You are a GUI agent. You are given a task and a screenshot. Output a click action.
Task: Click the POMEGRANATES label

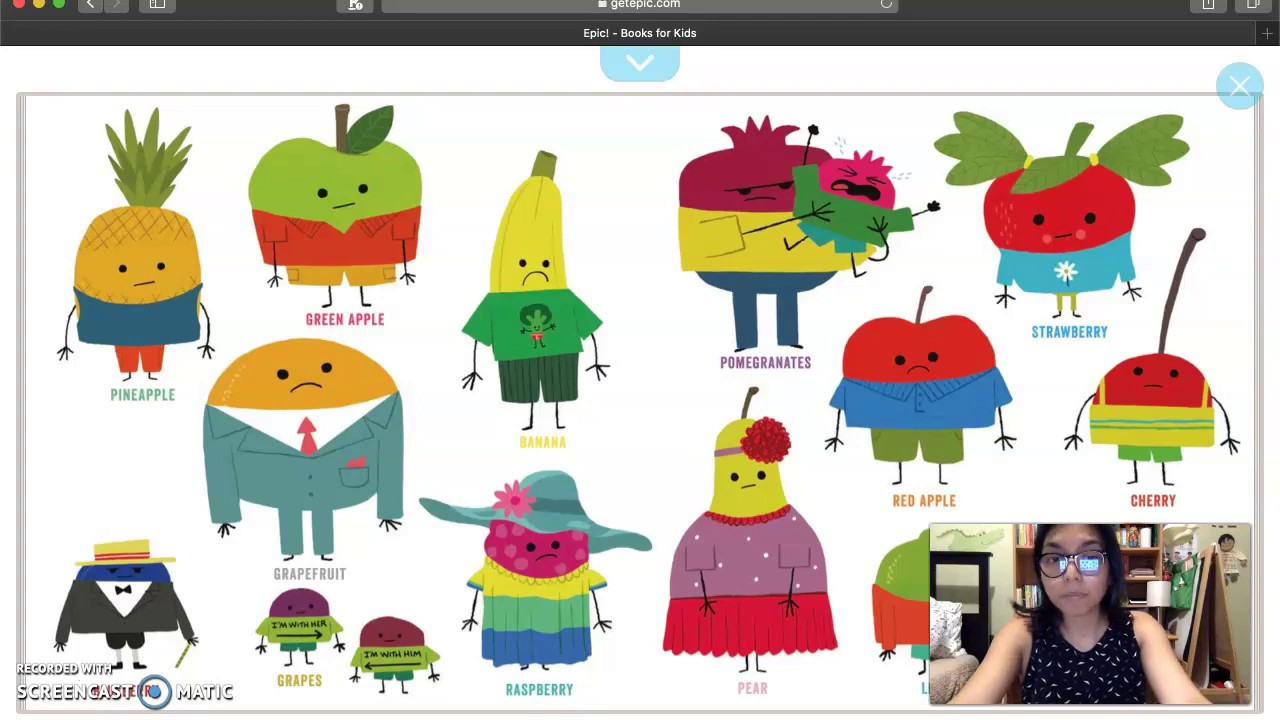(x=766, y=363)
